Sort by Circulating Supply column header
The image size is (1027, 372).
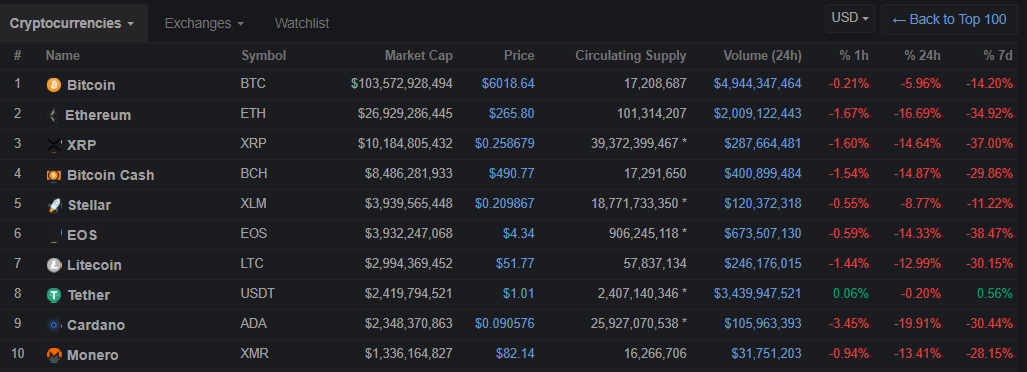tap(631, 56)
